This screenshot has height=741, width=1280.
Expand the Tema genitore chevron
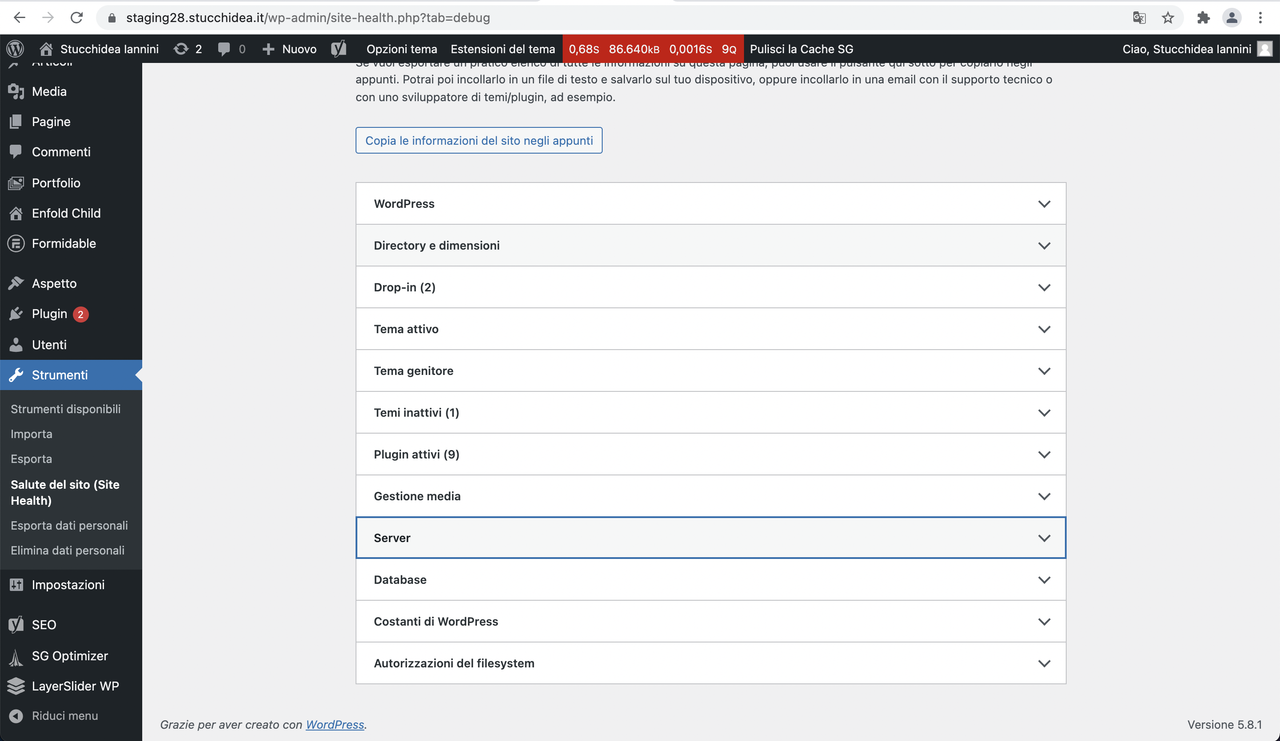pyautogui.click(x=1044, y=371)
